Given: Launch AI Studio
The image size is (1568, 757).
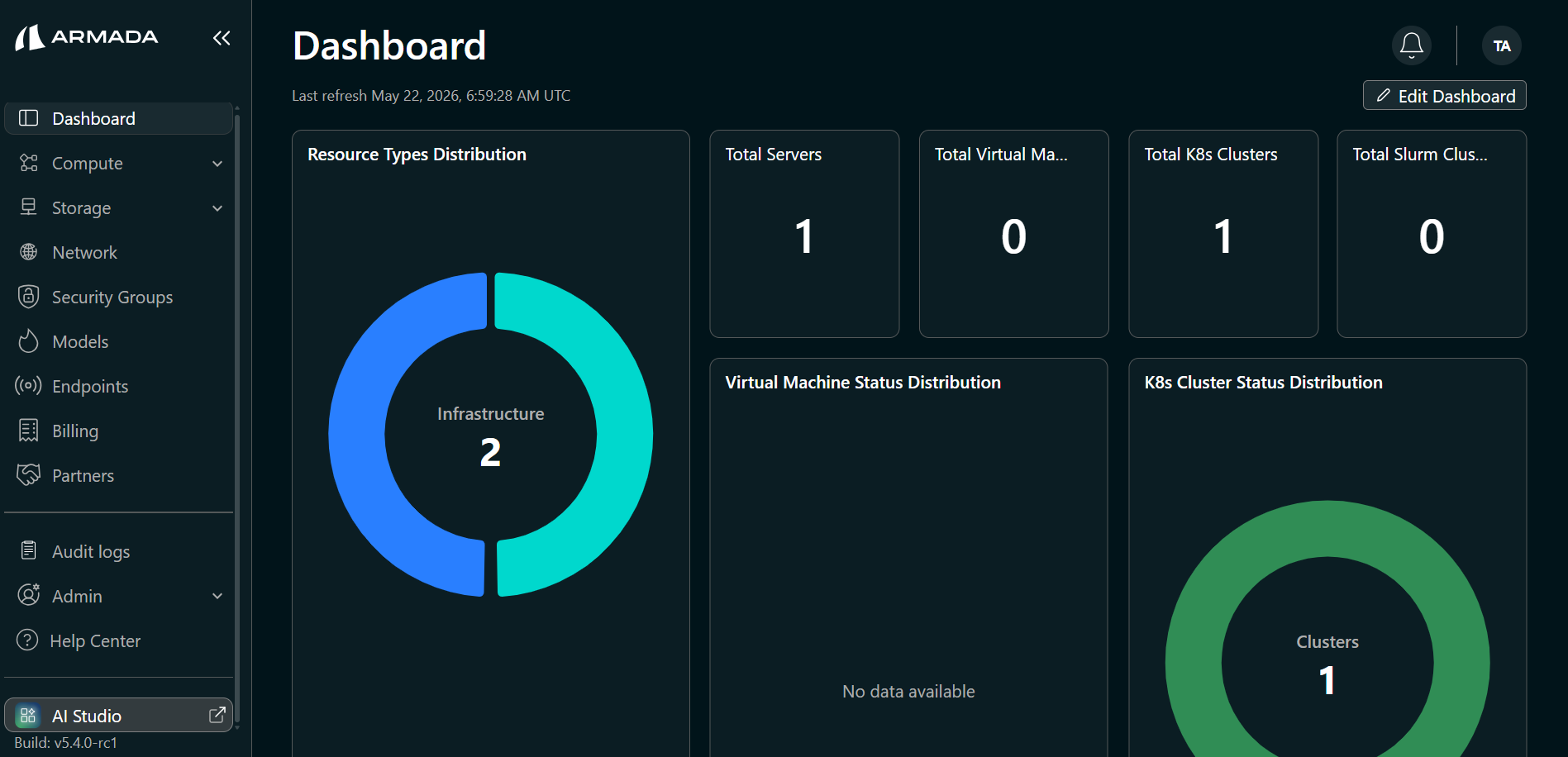Looking at the screenshot, I should pos(118,716).
